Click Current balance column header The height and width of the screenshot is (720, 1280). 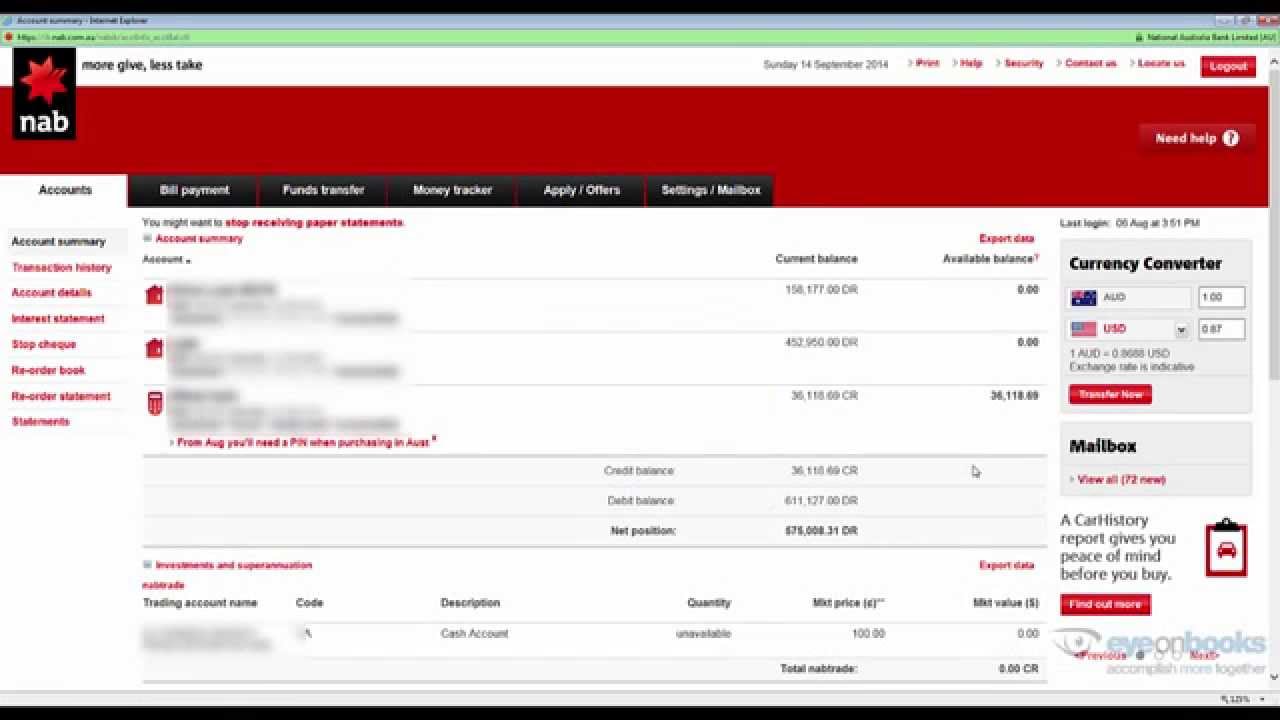pyautogui.click(x=816, y=259)
